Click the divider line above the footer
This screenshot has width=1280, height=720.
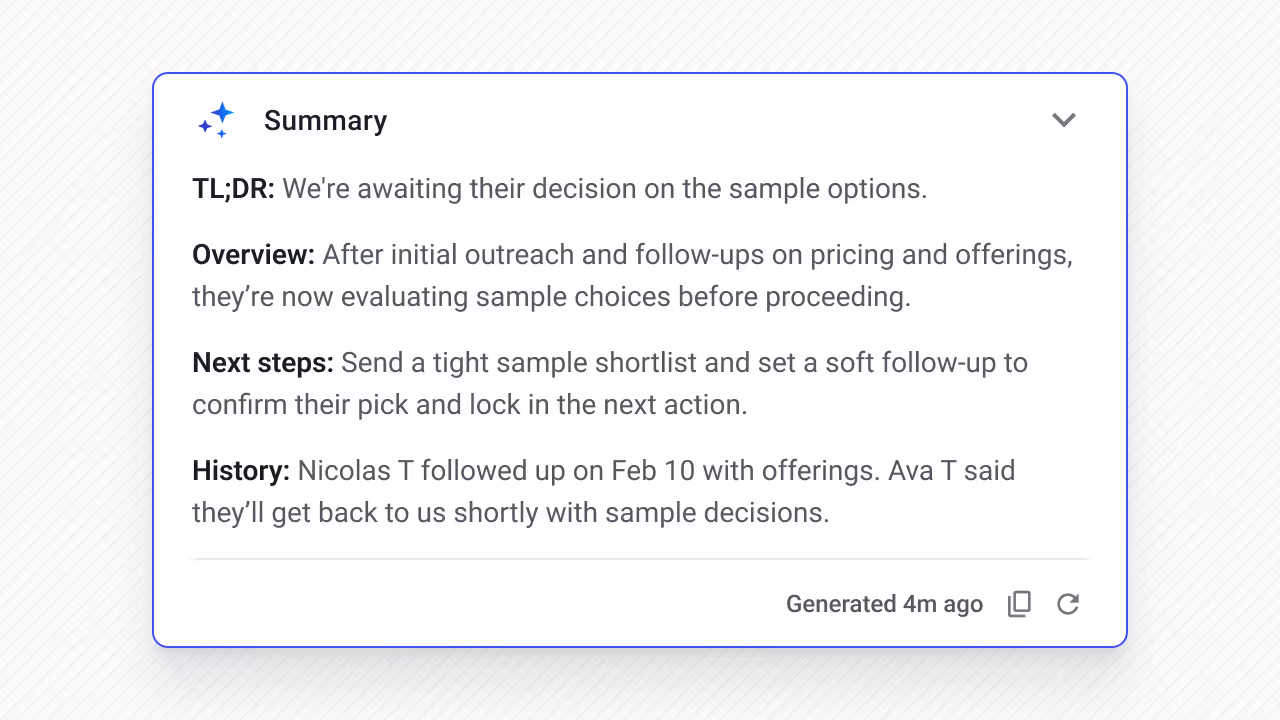(x=640, y=558)
